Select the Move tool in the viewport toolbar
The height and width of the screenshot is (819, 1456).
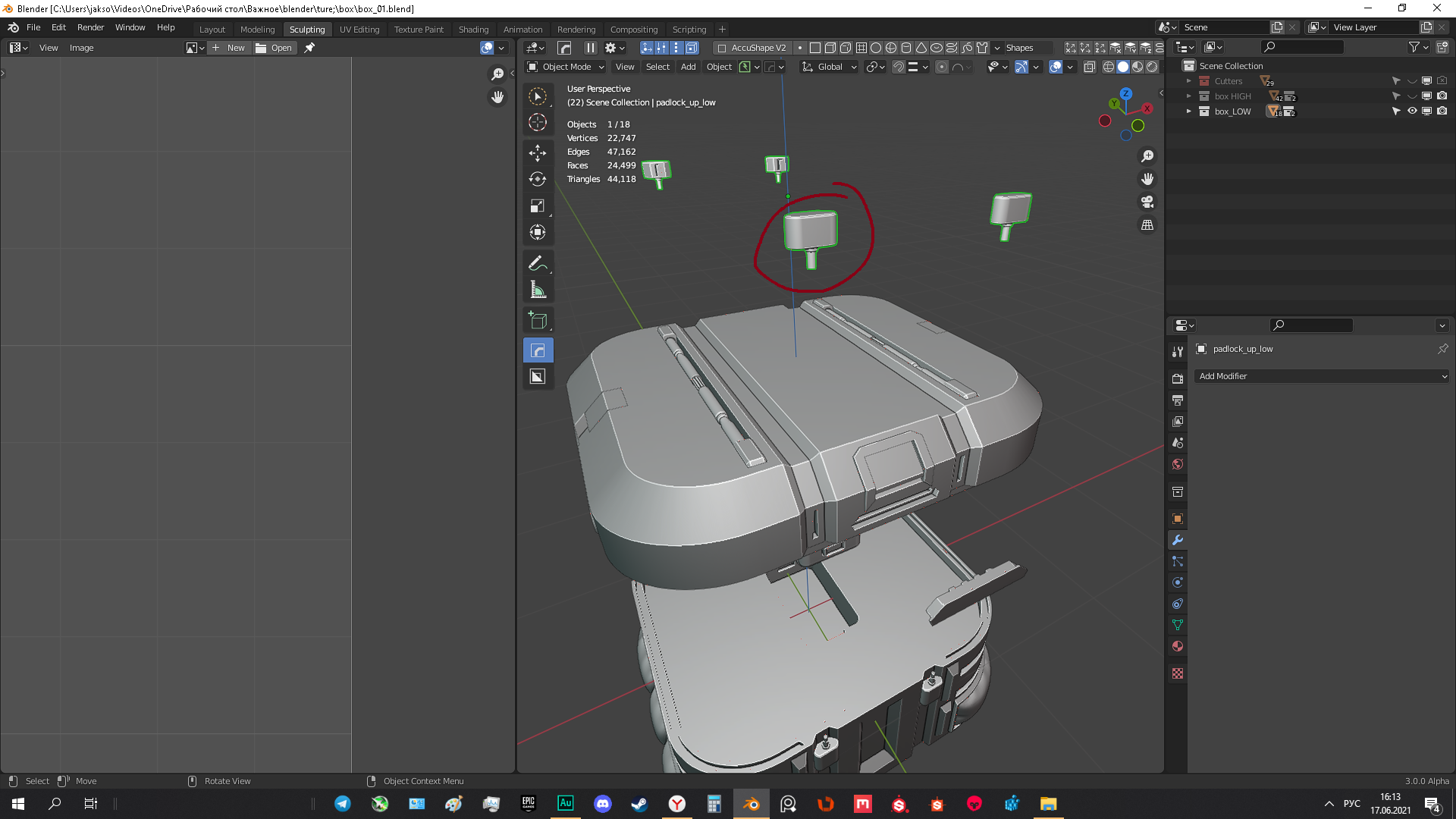pyautogui.click(x=538, y=152)
